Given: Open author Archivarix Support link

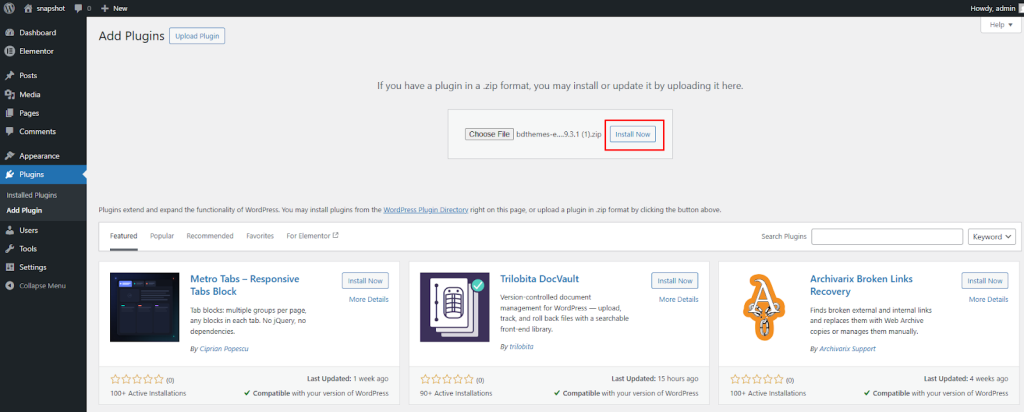Looking at the screenshot, I should (x=848, y=349).
